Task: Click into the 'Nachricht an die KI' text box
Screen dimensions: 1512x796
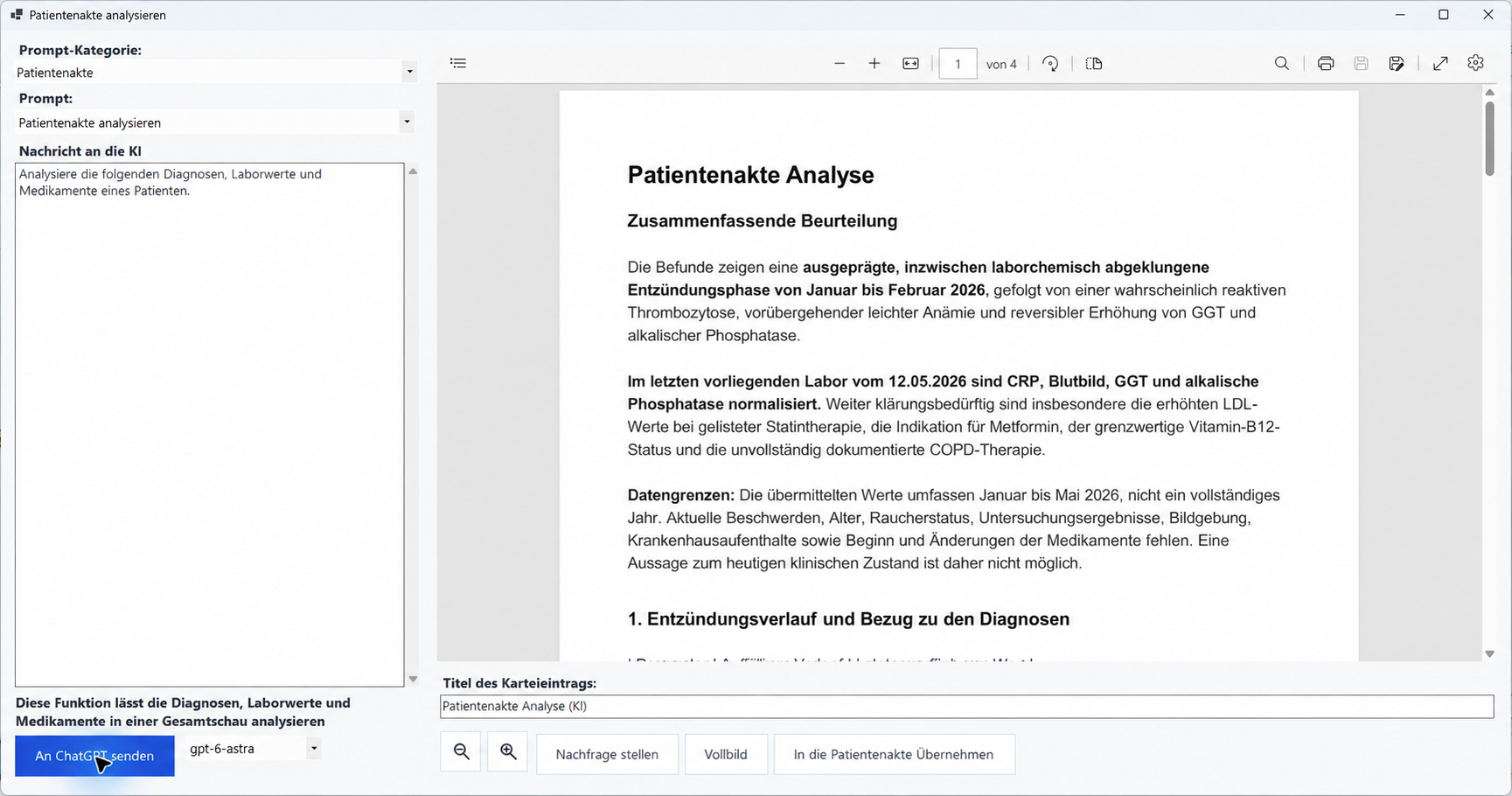Action: pos(210,424)
